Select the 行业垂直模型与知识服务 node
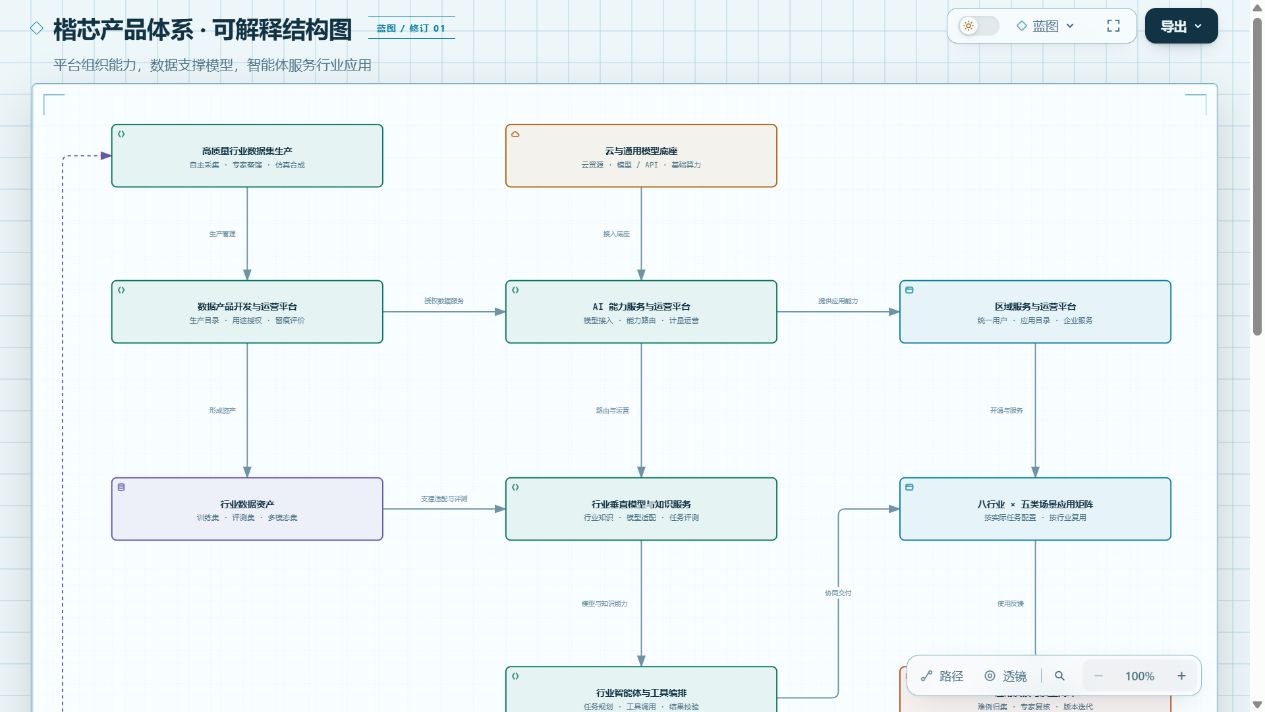The height and width of the screenshot is (712, 1265). pos(641,509)
